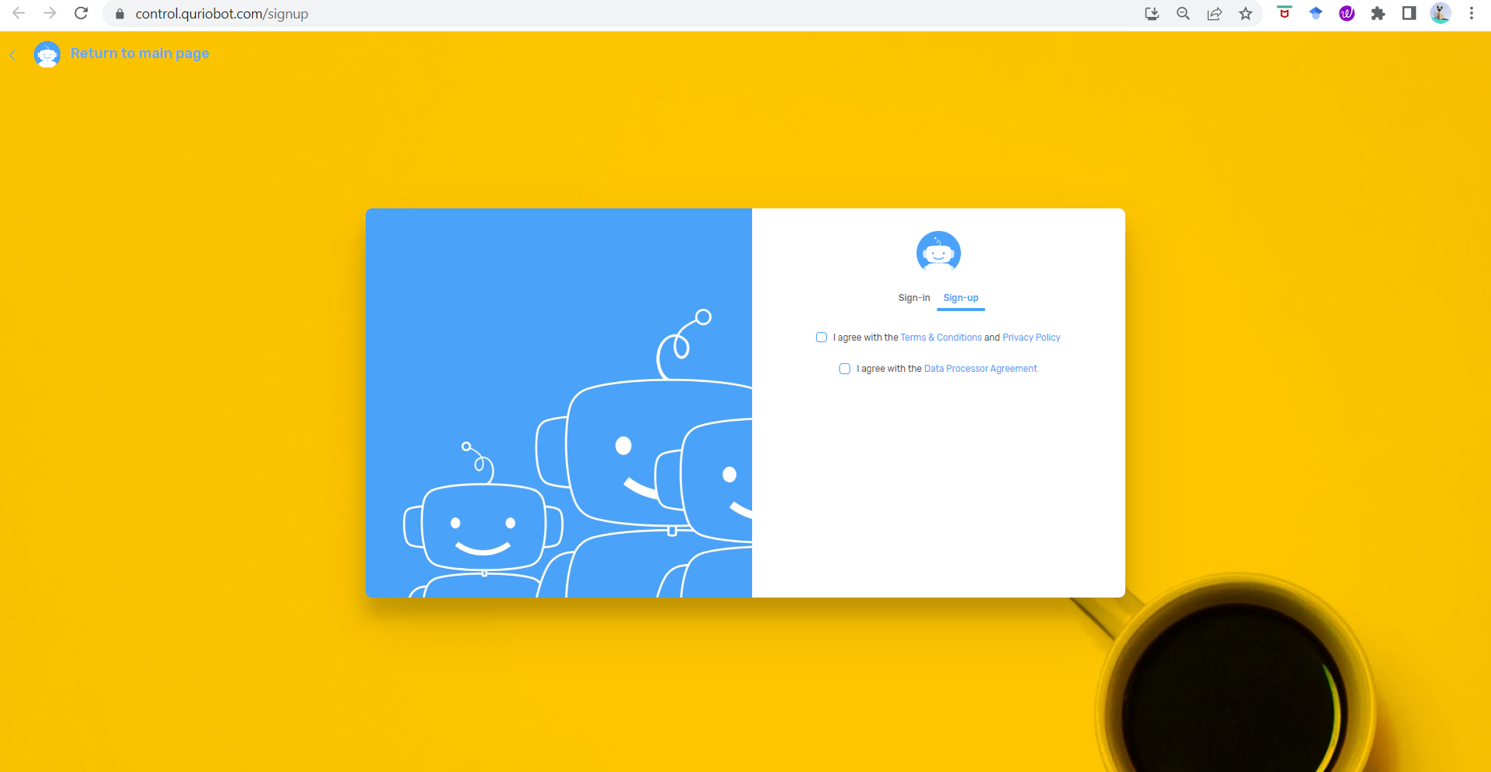Select the Sign-up tab
Image resolution: width=1491 pixels, height=772 pixels.
click(x=960, y=298)
